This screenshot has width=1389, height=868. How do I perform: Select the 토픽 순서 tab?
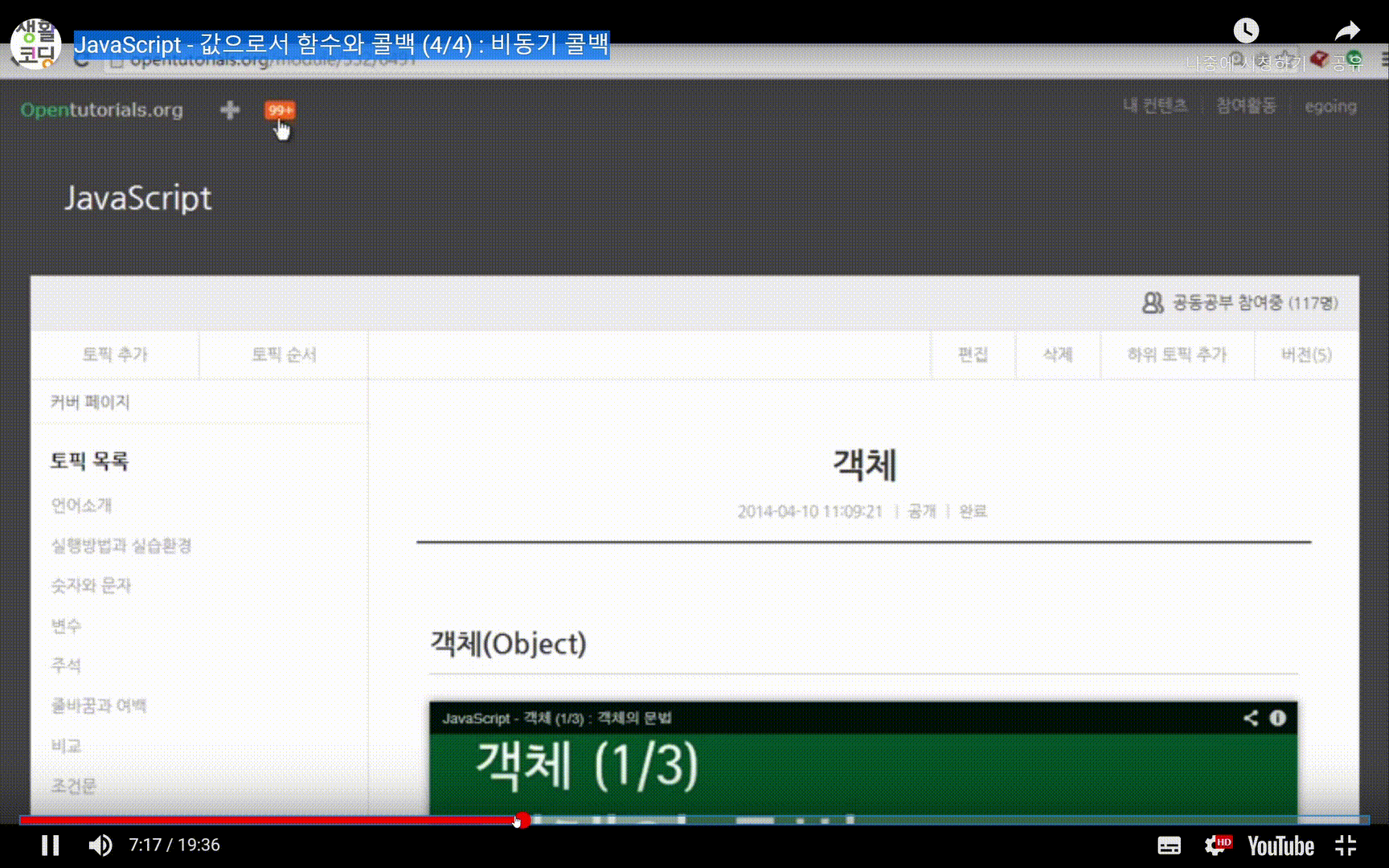(284, 354)
